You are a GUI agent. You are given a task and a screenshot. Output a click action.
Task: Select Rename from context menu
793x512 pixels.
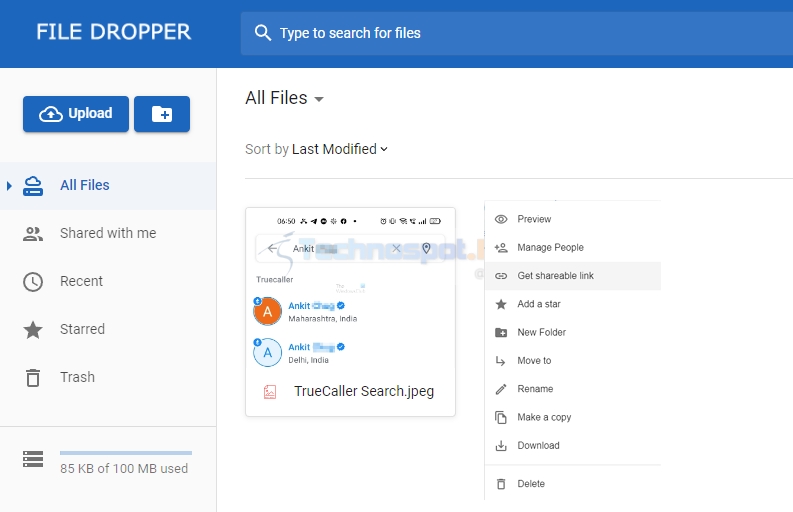pos(572,389)
